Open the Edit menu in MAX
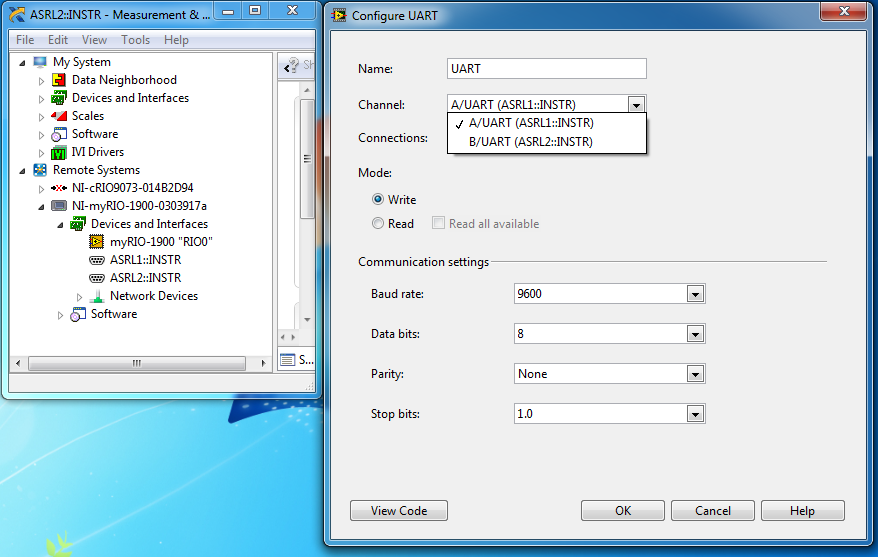The width and height of the screenshot is (878, 557). pyautogui.click(x=58, y=40)
